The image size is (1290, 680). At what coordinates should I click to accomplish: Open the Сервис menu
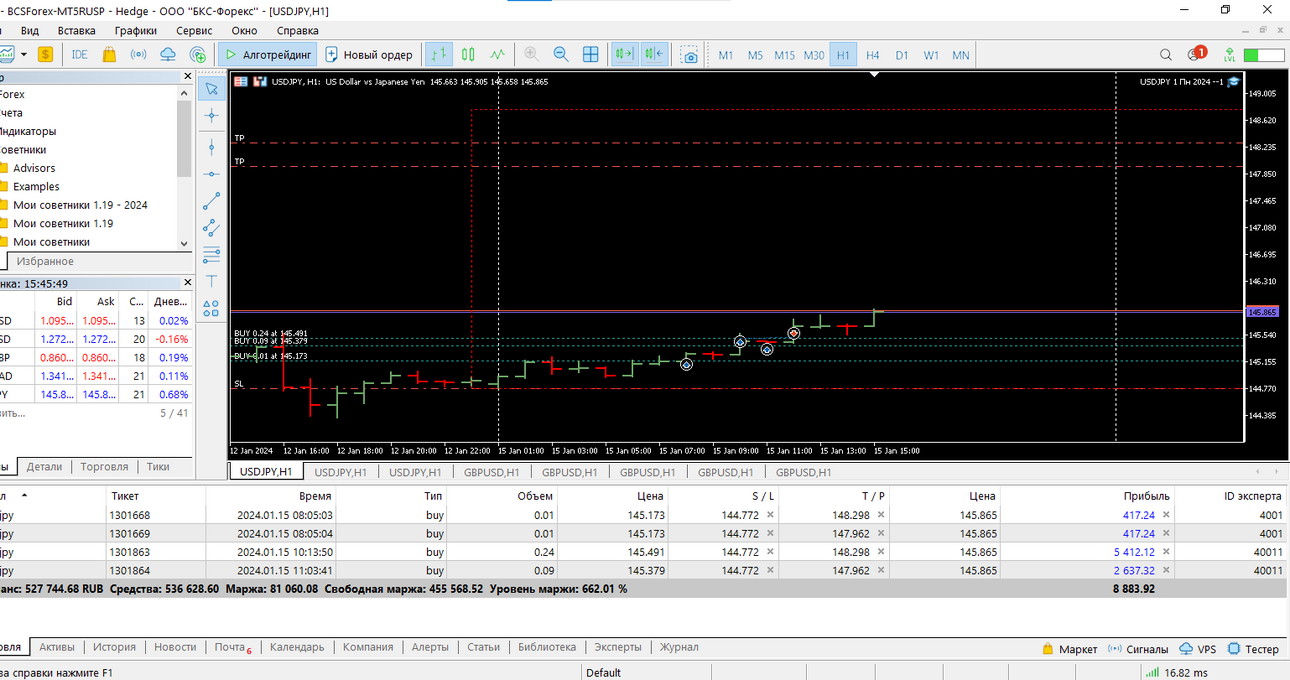pos(194,30)
